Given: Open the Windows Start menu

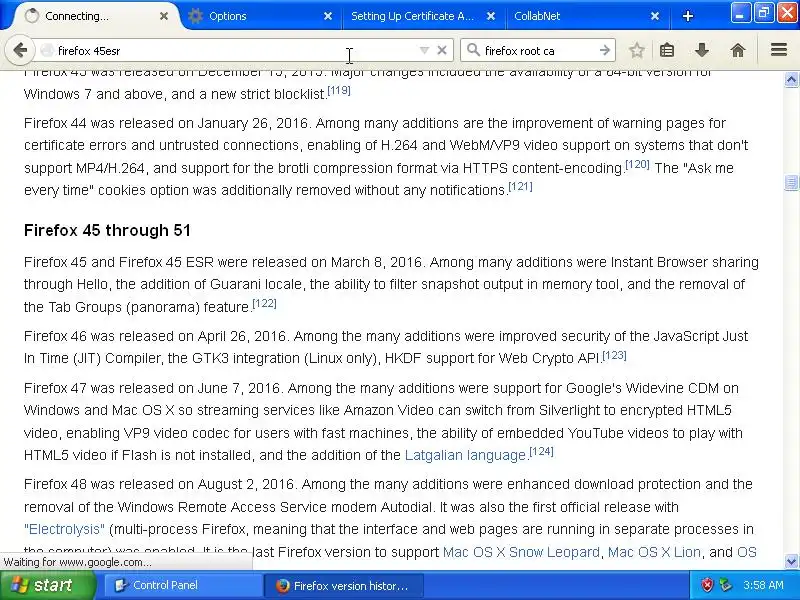Looking at the screenshot, I should (47, 585).
